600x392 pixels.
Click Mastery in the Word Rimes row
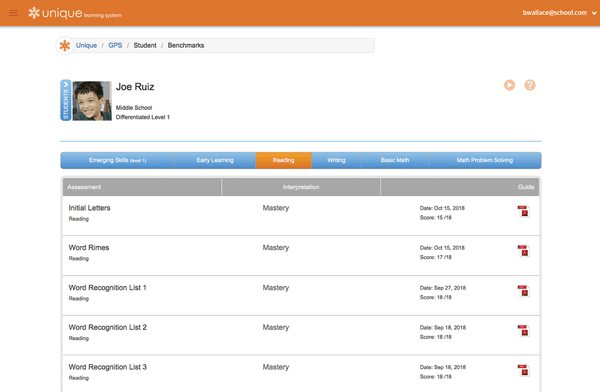(x=276, y=248)
